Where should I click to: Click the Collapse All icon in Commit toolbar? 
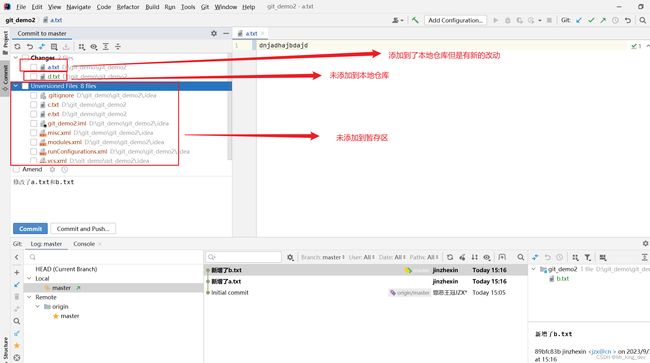pyautogui.click(x=118, y=47)
